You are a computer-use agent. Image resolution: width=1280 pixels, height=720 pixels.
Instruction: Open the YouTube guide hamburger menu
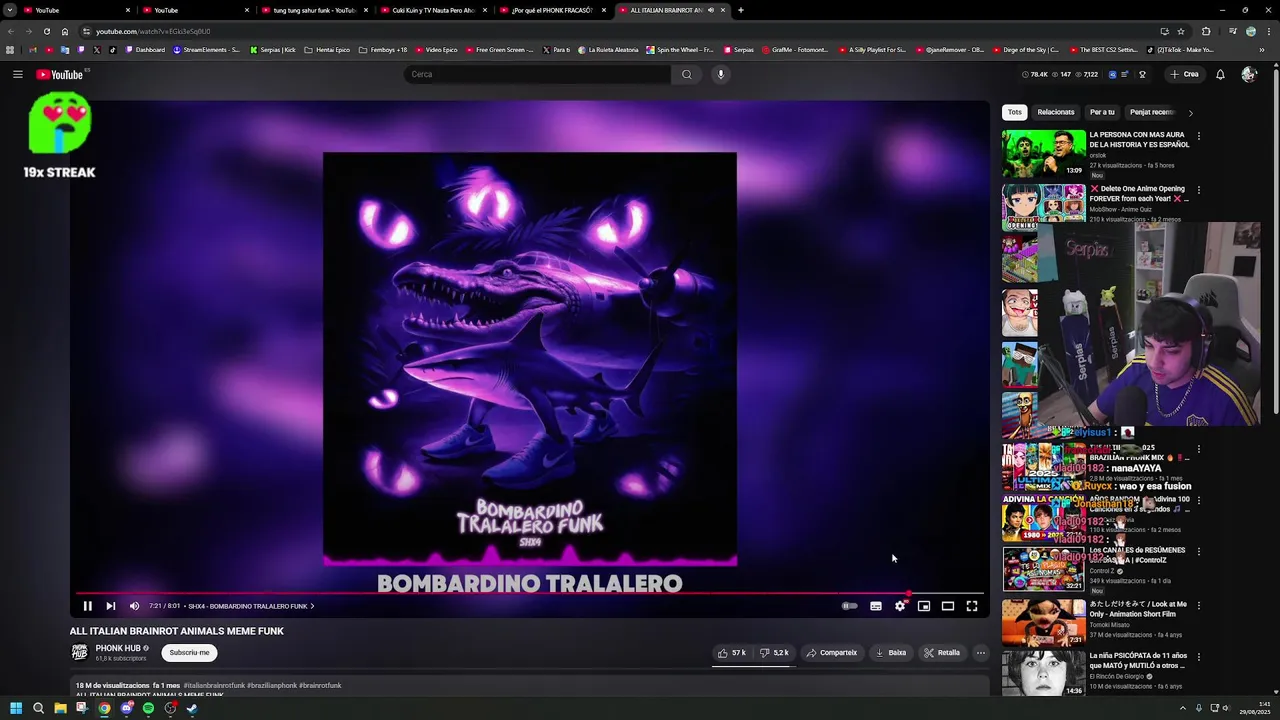coord(17,74)
